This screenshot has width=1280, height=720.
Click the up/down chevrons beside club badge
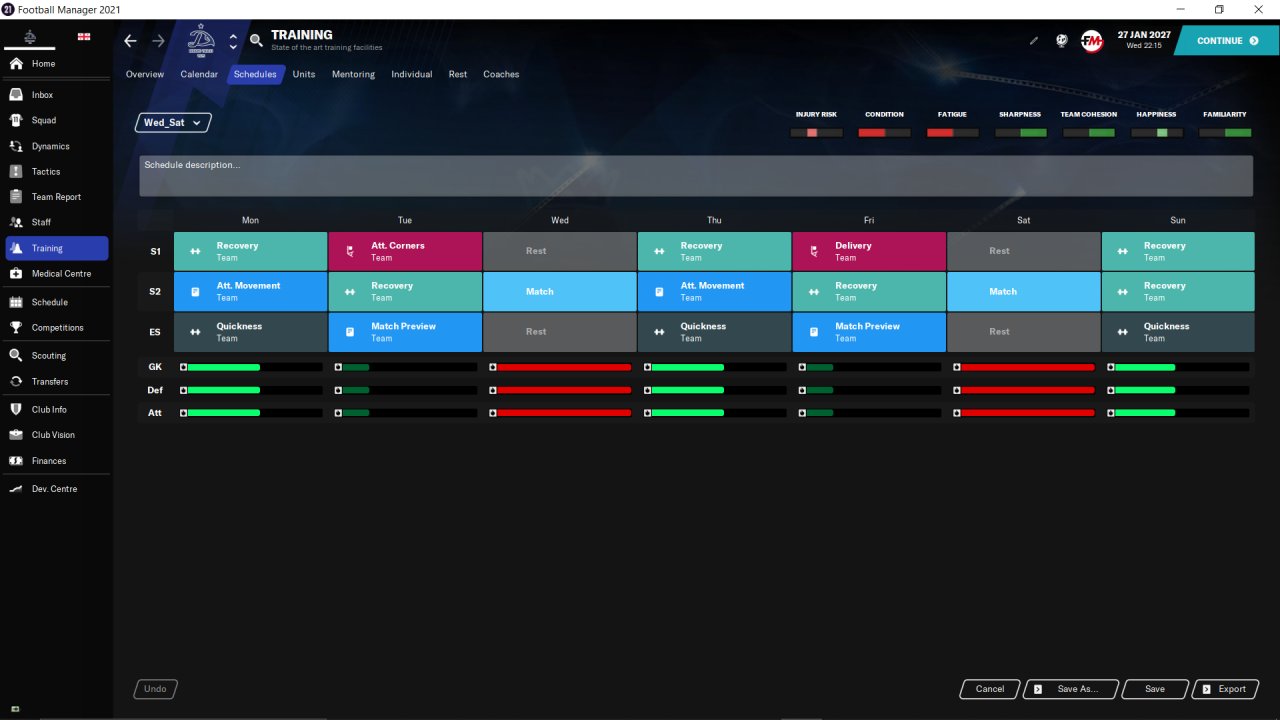[233, 41]
